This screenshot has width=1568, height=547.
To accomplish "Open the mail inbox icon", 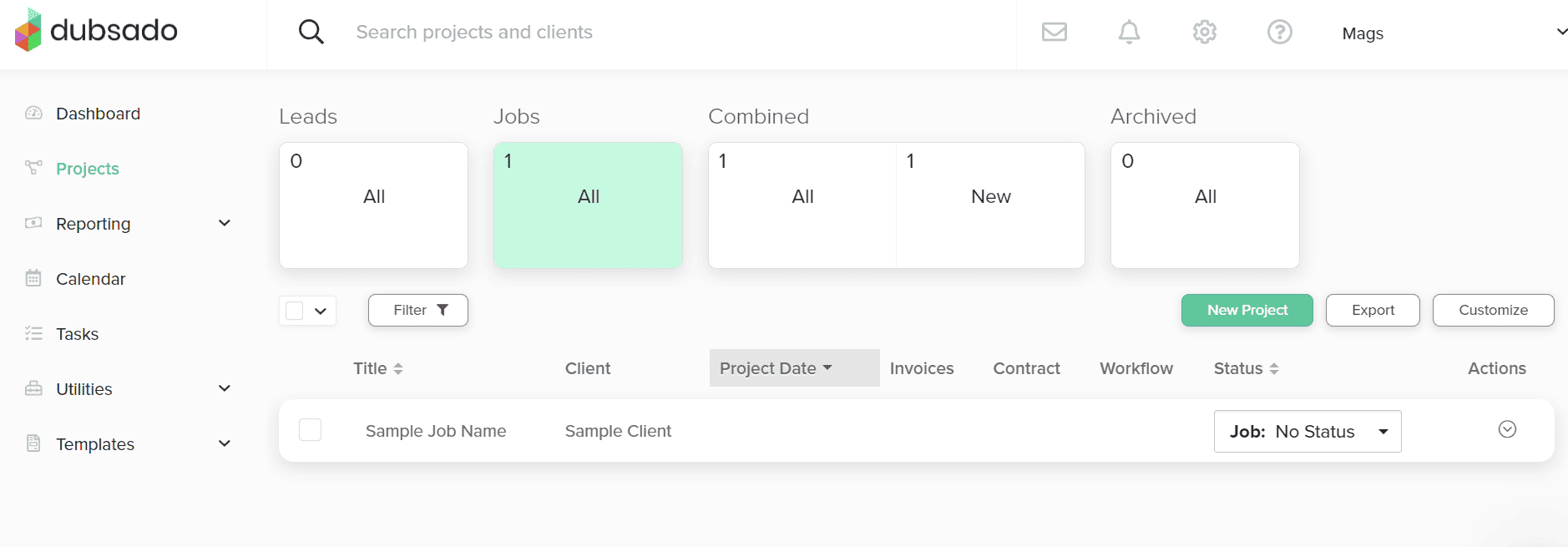I will pyautogui.click(x=1054, y=33).
